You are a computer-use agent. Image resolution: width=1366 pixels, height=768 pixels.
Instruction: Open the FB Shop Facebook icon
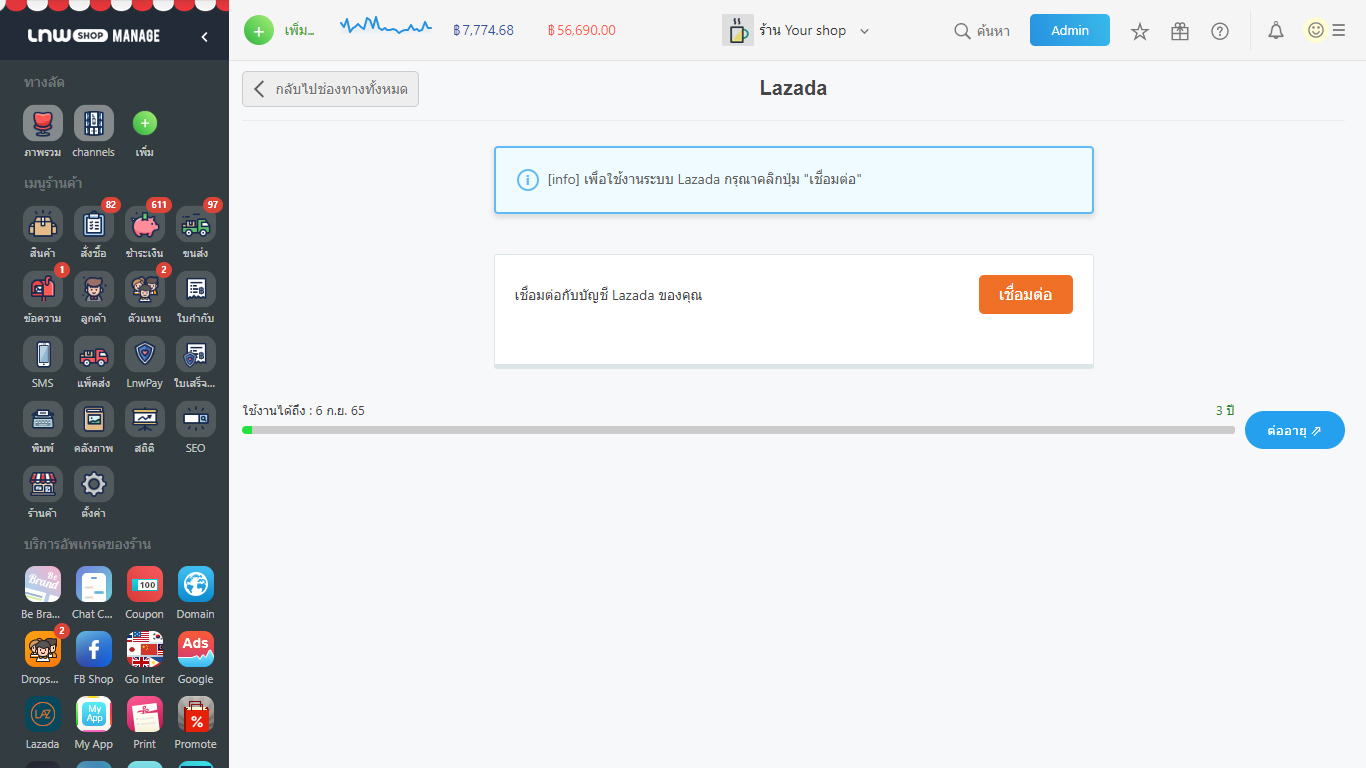[94, 649]
